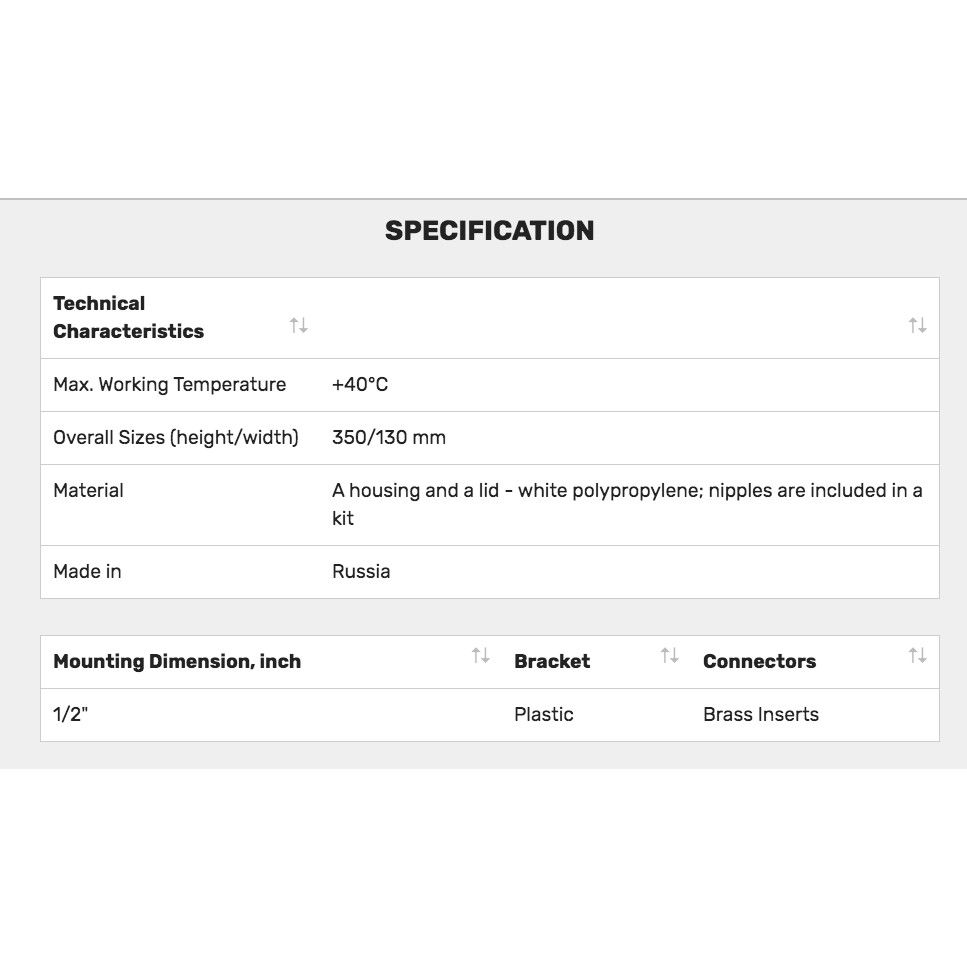Sort Mounting Dimension column via arrows icon
Viewport: 967px width, 967px height.
481,656
